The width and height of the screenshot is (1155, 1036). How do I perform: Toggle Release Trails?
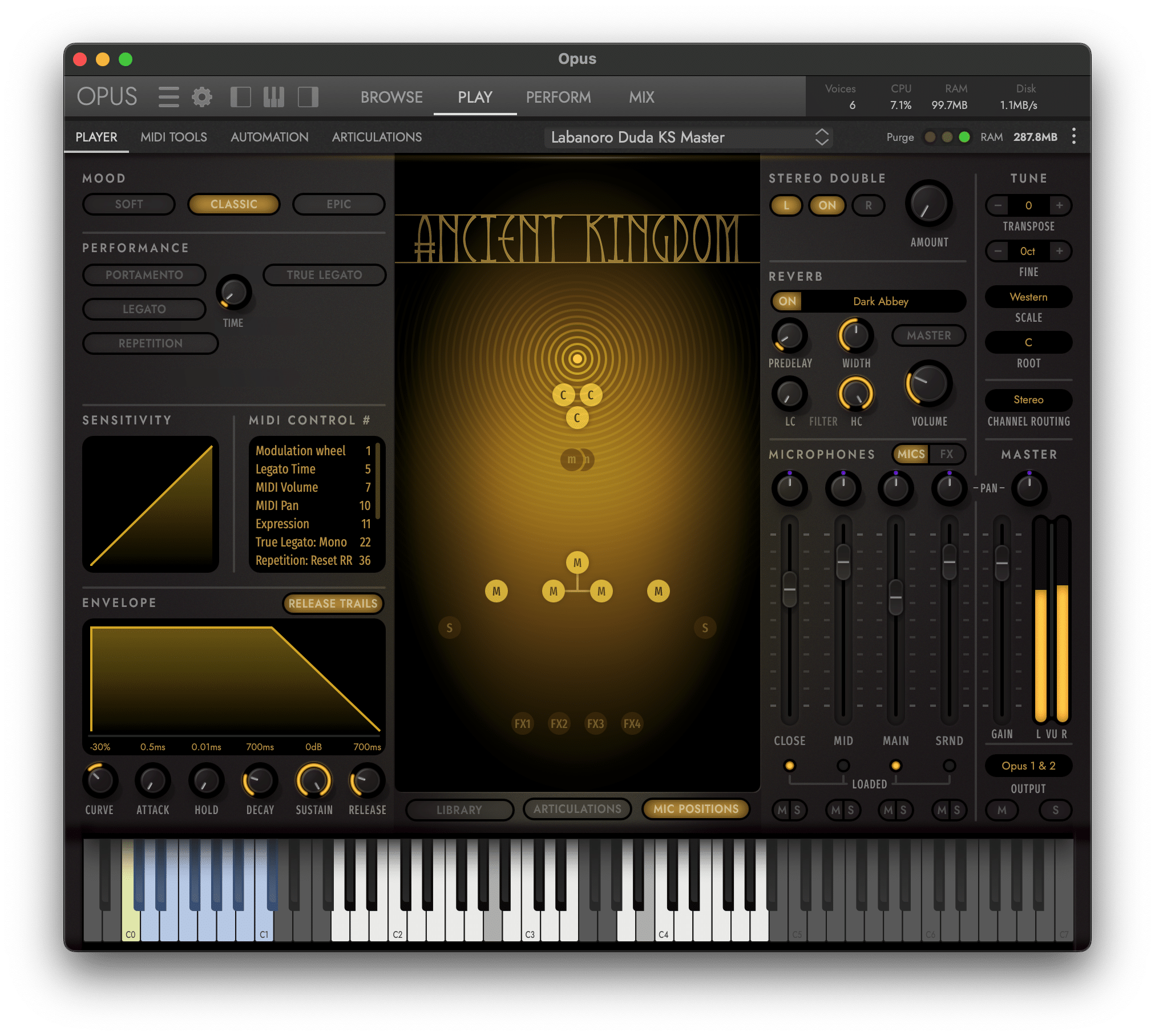click(x=333, y=604)
